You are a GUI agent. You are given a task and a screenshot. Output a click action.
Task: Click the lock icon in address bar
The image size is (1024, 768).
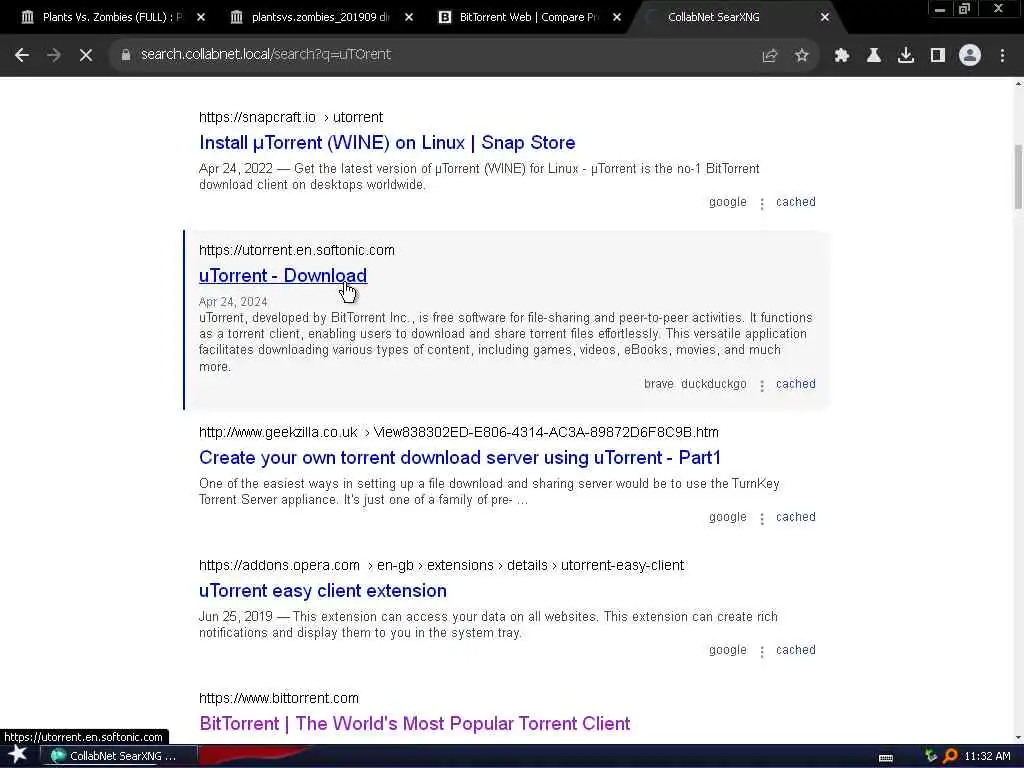tap(126, 55)
